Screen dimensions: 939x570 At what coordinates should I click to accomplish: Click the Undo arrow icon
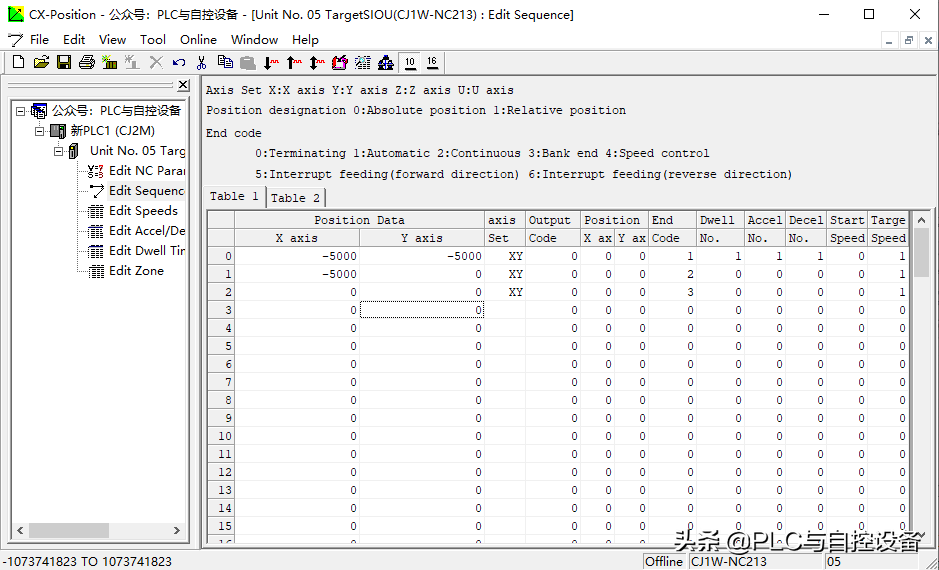point(179,62)
